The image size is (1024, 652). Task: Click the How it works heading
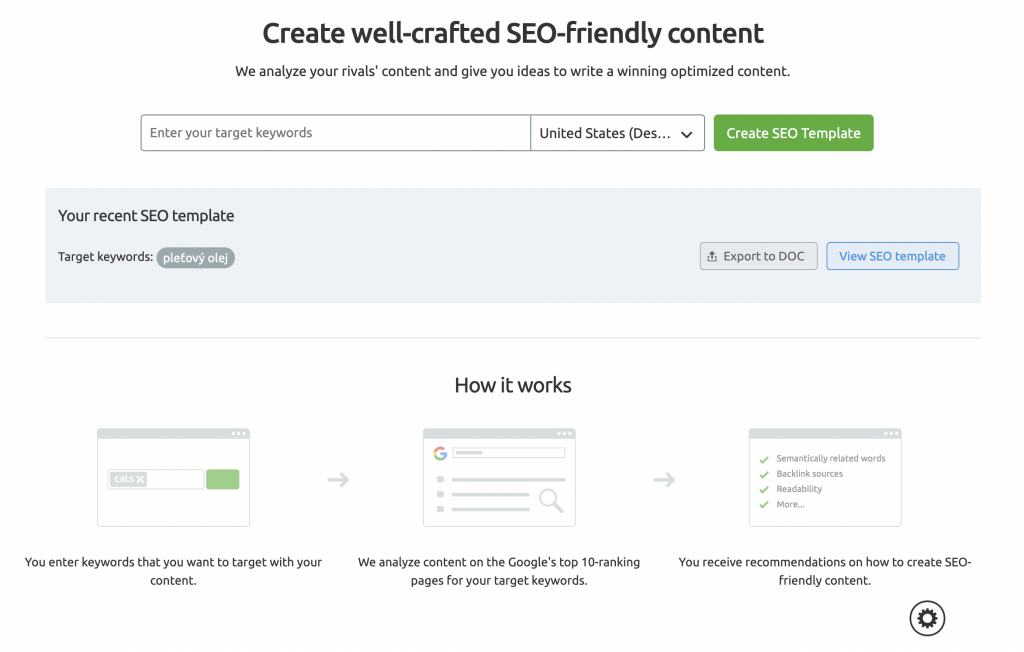513,385
